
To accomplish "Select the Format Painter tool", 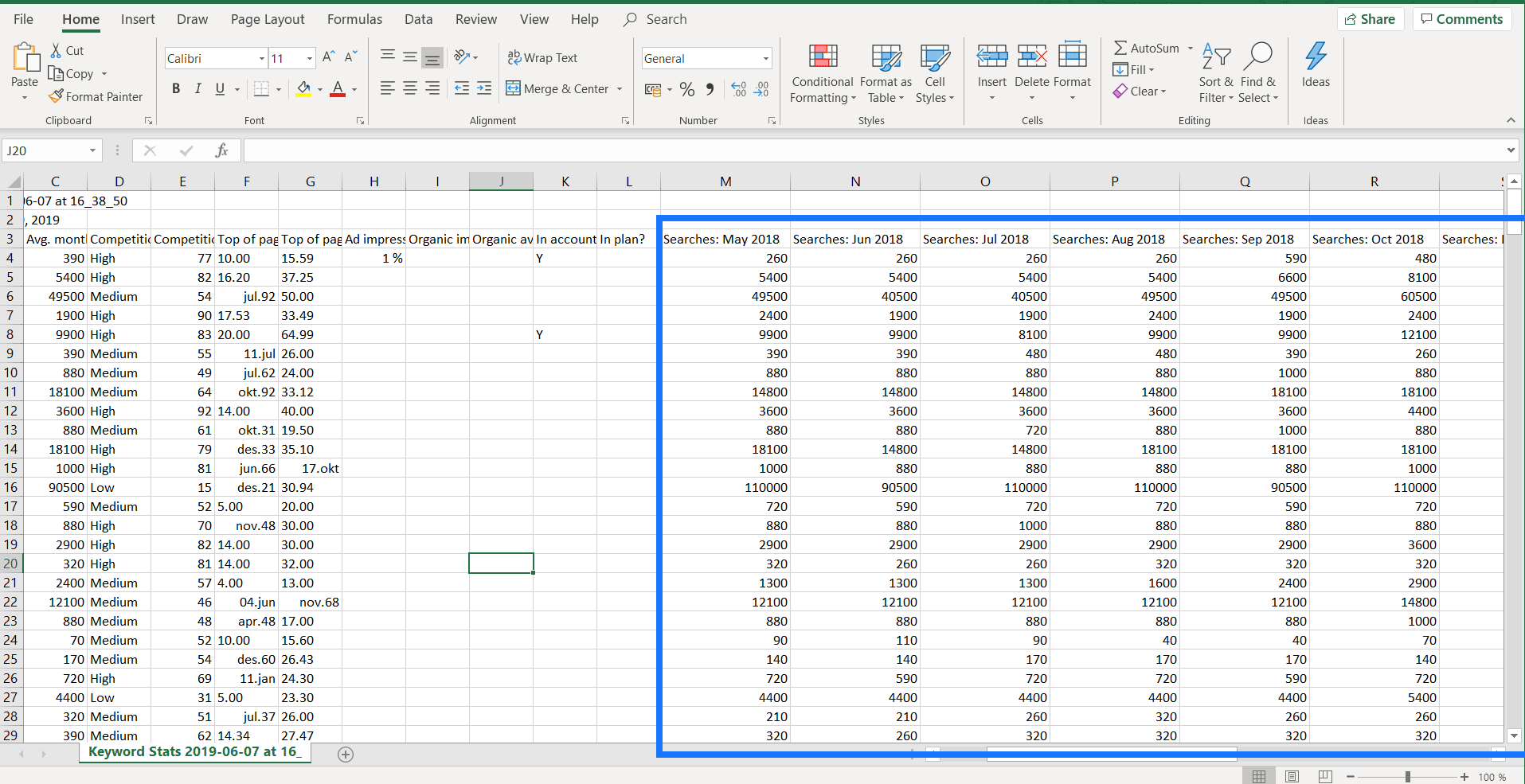I will pyautogui.click(x=96, y=96).
